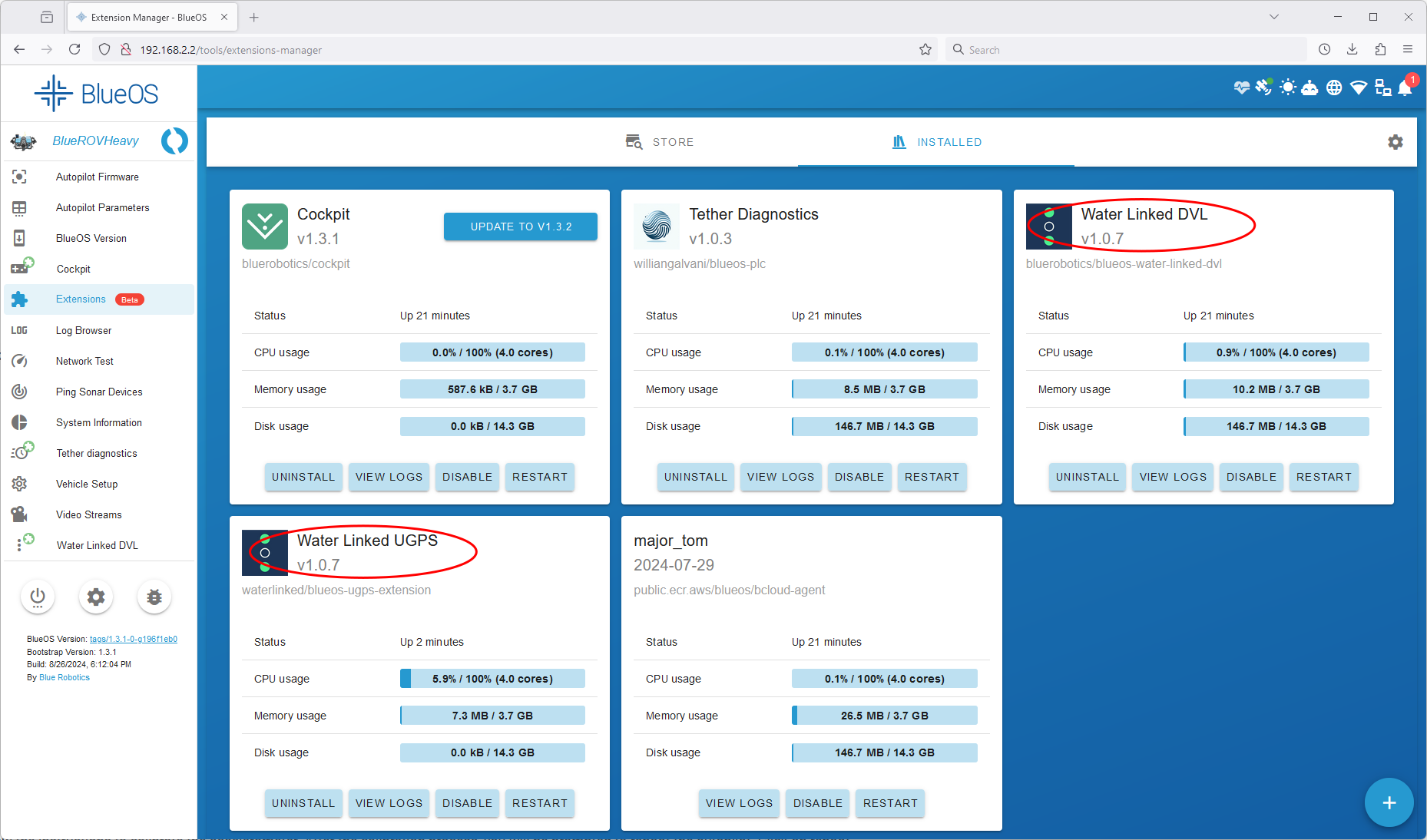Click the Cockpit extension logo
Viewport: 1427px width, 840px height.
265,227
